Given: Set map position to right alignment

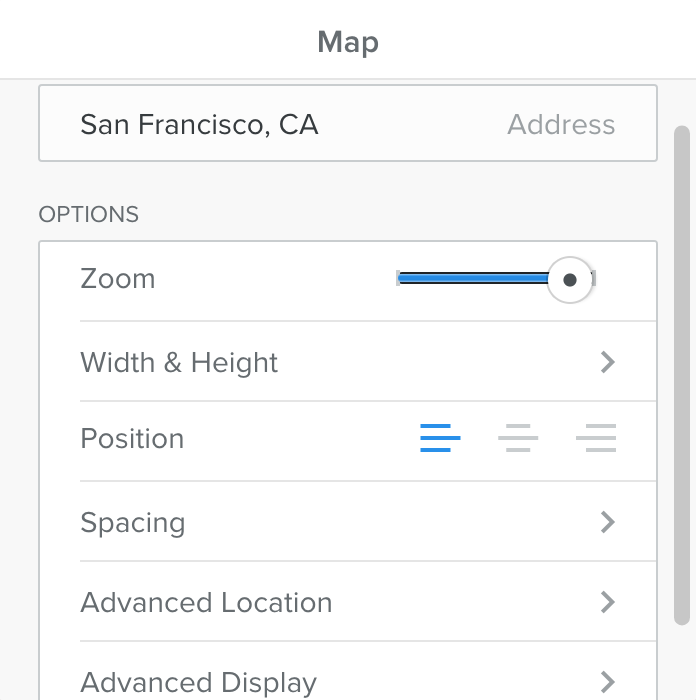Looking at the screenshot, I should click(596, 438).
